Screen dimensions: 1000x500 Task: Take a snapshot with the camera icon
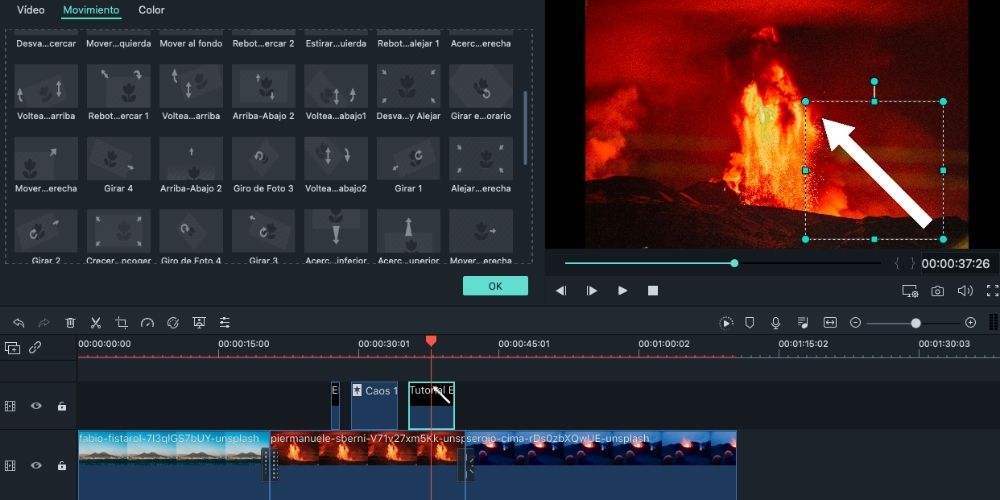[937, 291]
